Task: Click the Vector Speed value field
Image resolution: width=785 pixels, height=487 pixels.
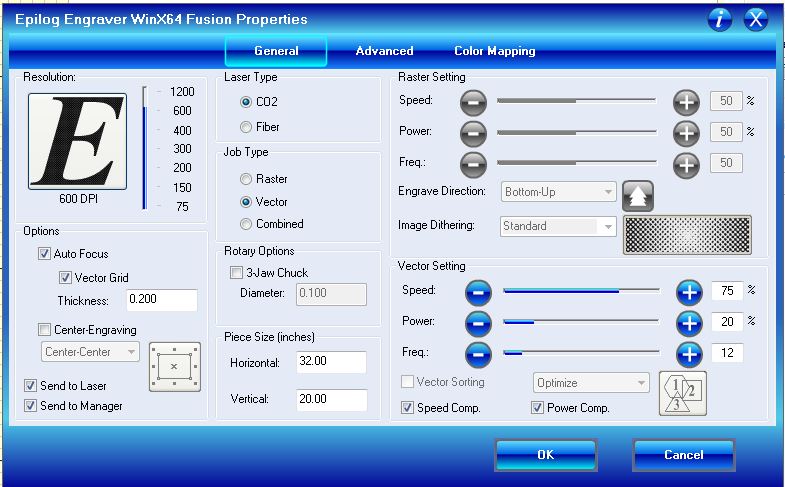Action: (x=727, y=291)
